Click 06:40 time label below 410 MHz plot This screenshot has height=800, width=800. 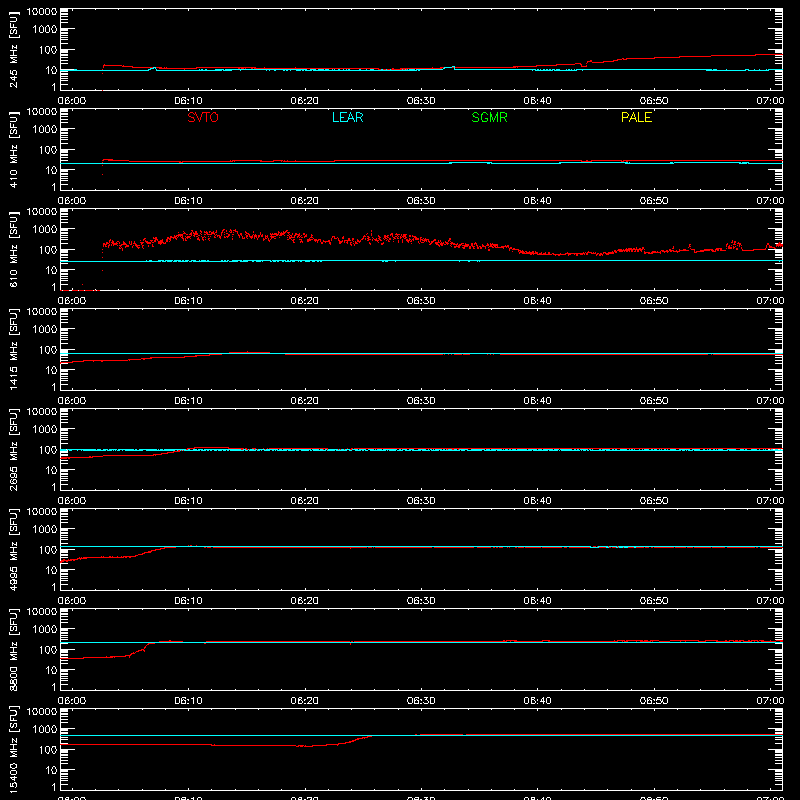[x=537, y=201]
